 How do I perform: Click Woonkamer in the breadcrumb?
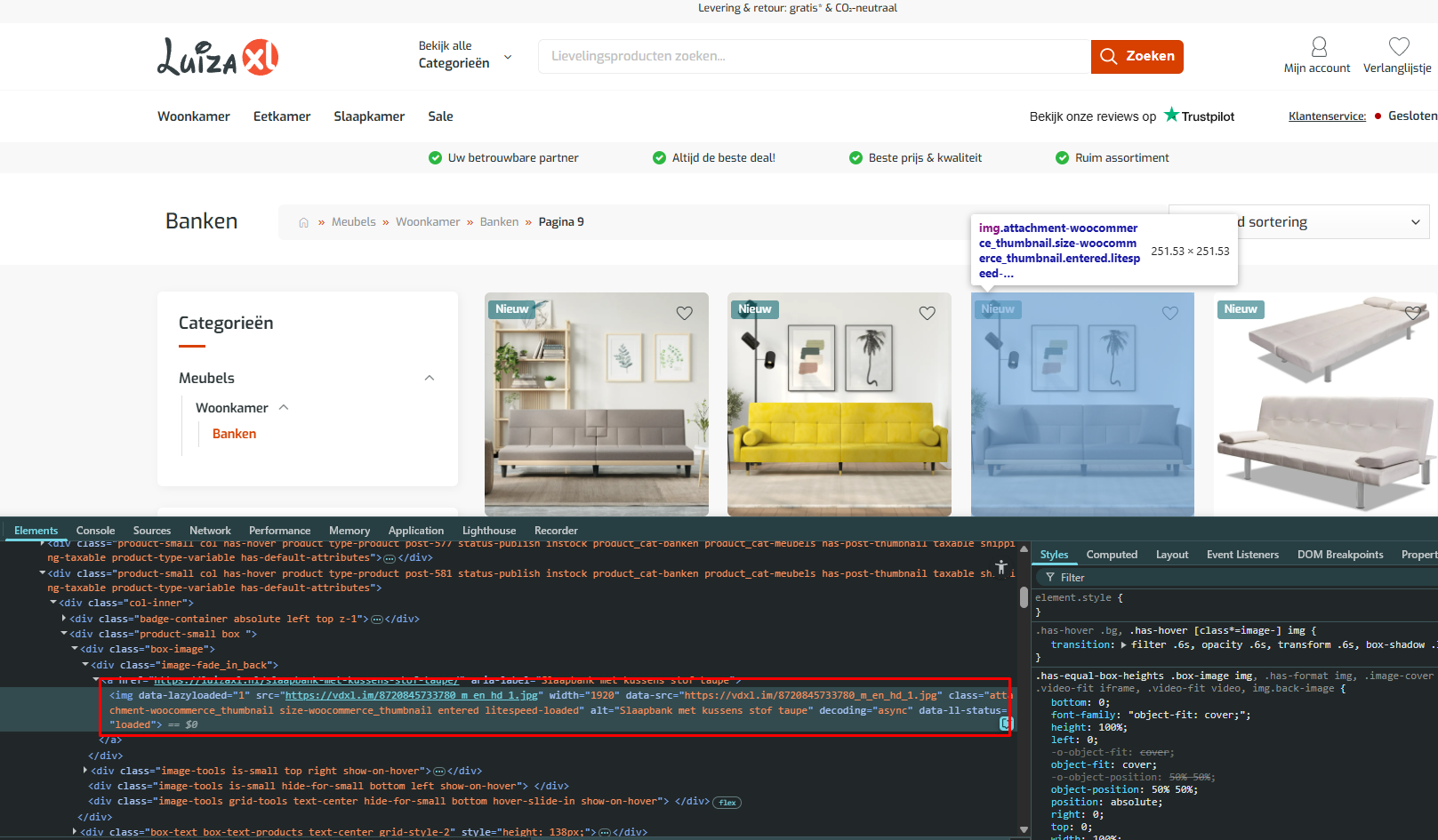(428, 222)
